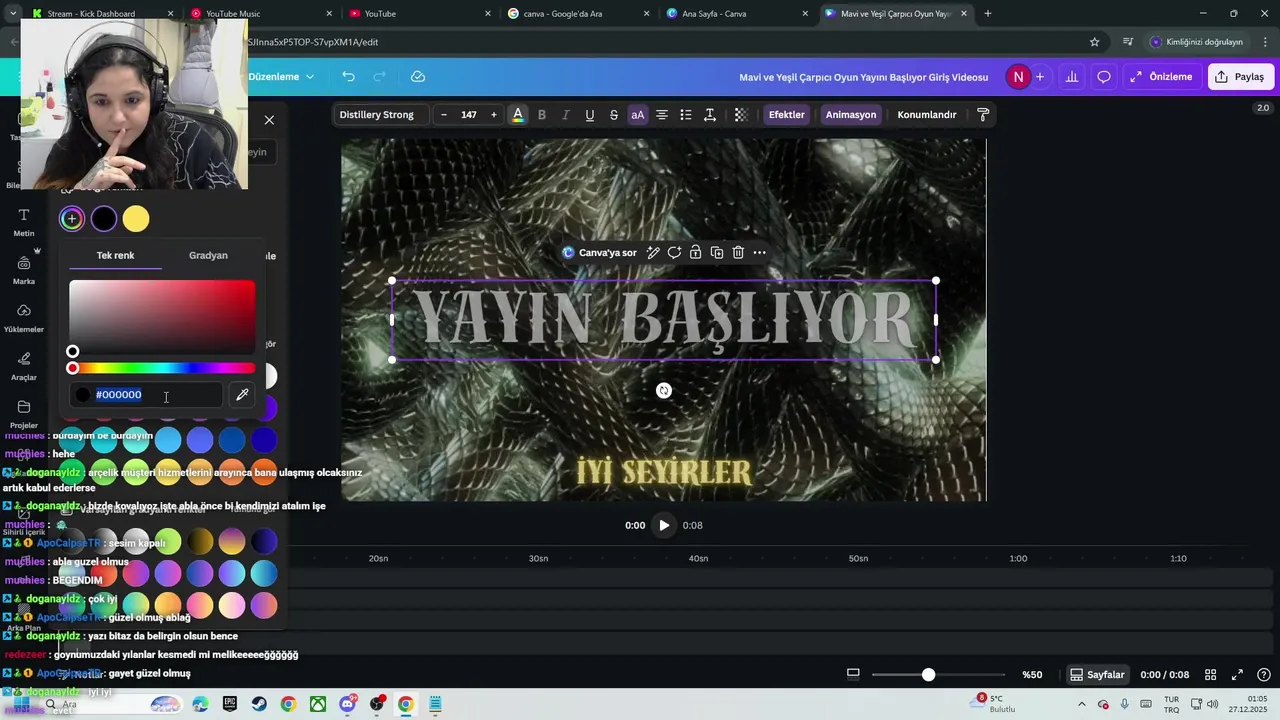Edit the font size value 147
Viewport: 1280px width, 720px height.
click(469, 115)
